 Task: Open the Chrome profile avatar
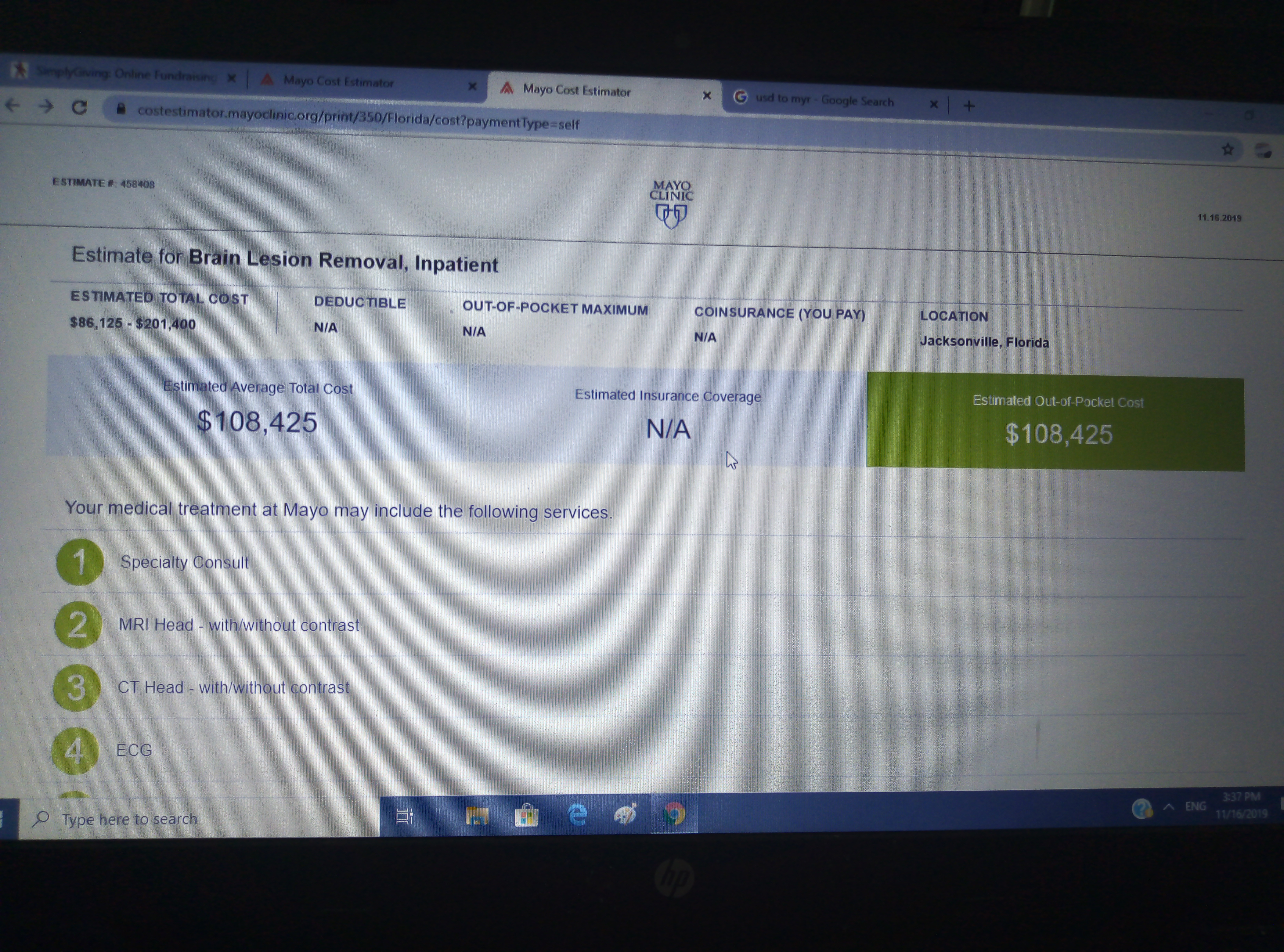(x=1263, y=150)
